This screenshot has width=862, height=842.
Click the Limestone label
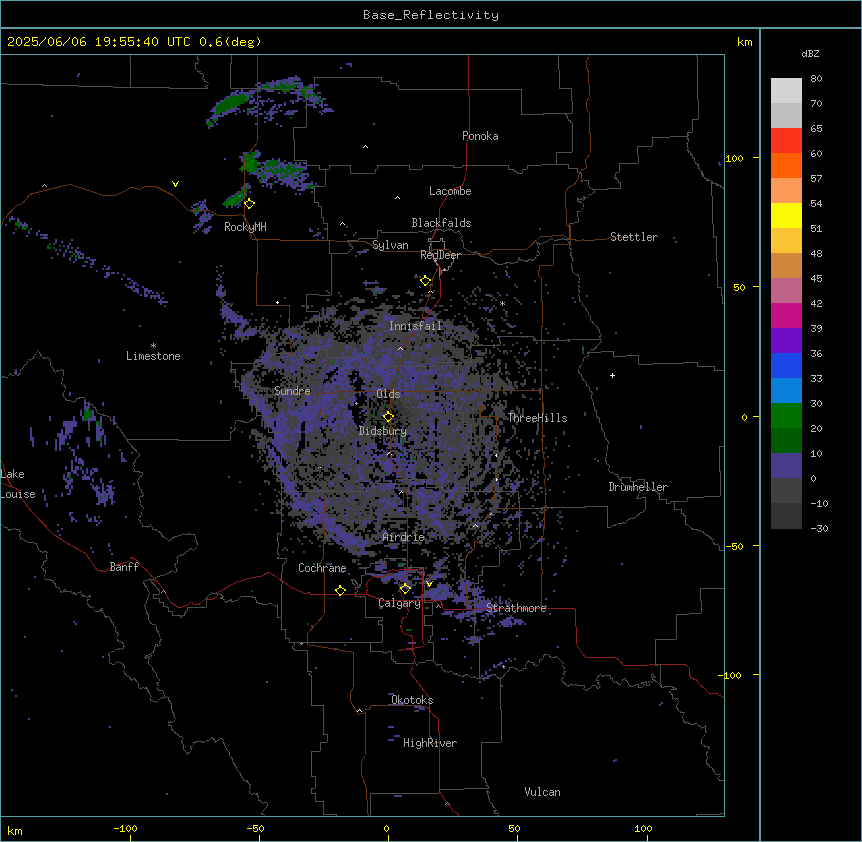point(153,356)
